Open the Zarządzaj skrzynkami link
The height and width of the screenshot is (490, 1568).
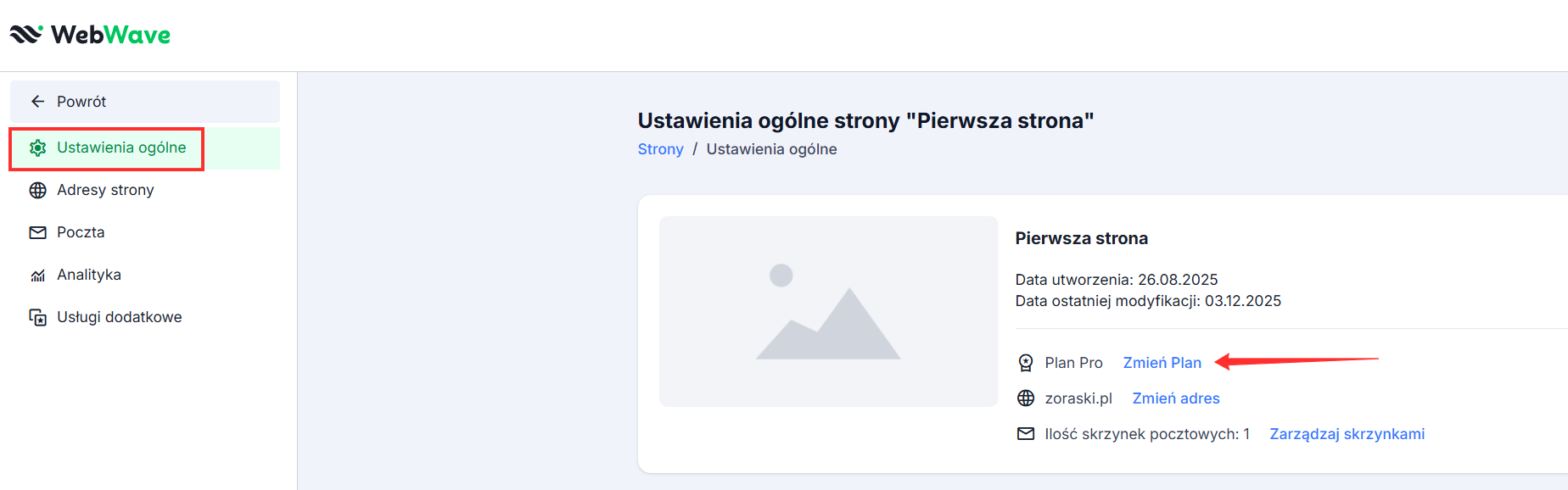[x=1347, y=434]
